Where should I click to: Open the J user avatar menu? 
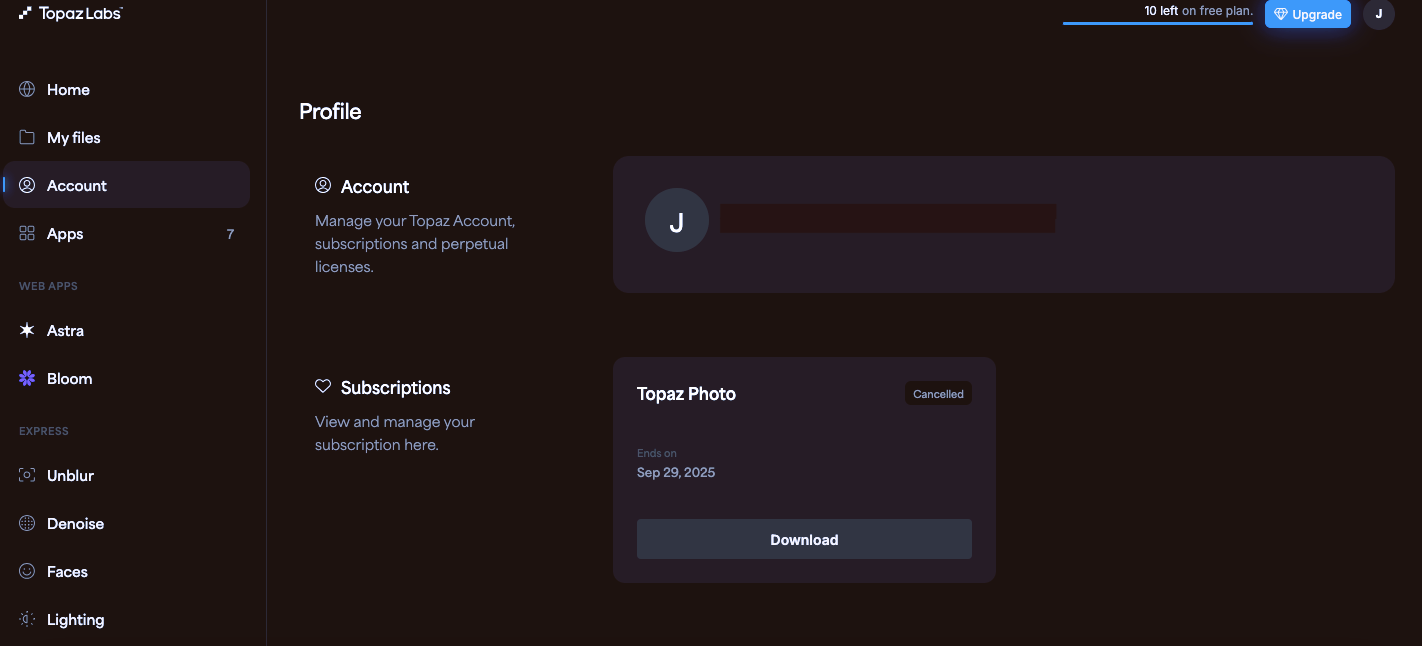[1379, 14]
